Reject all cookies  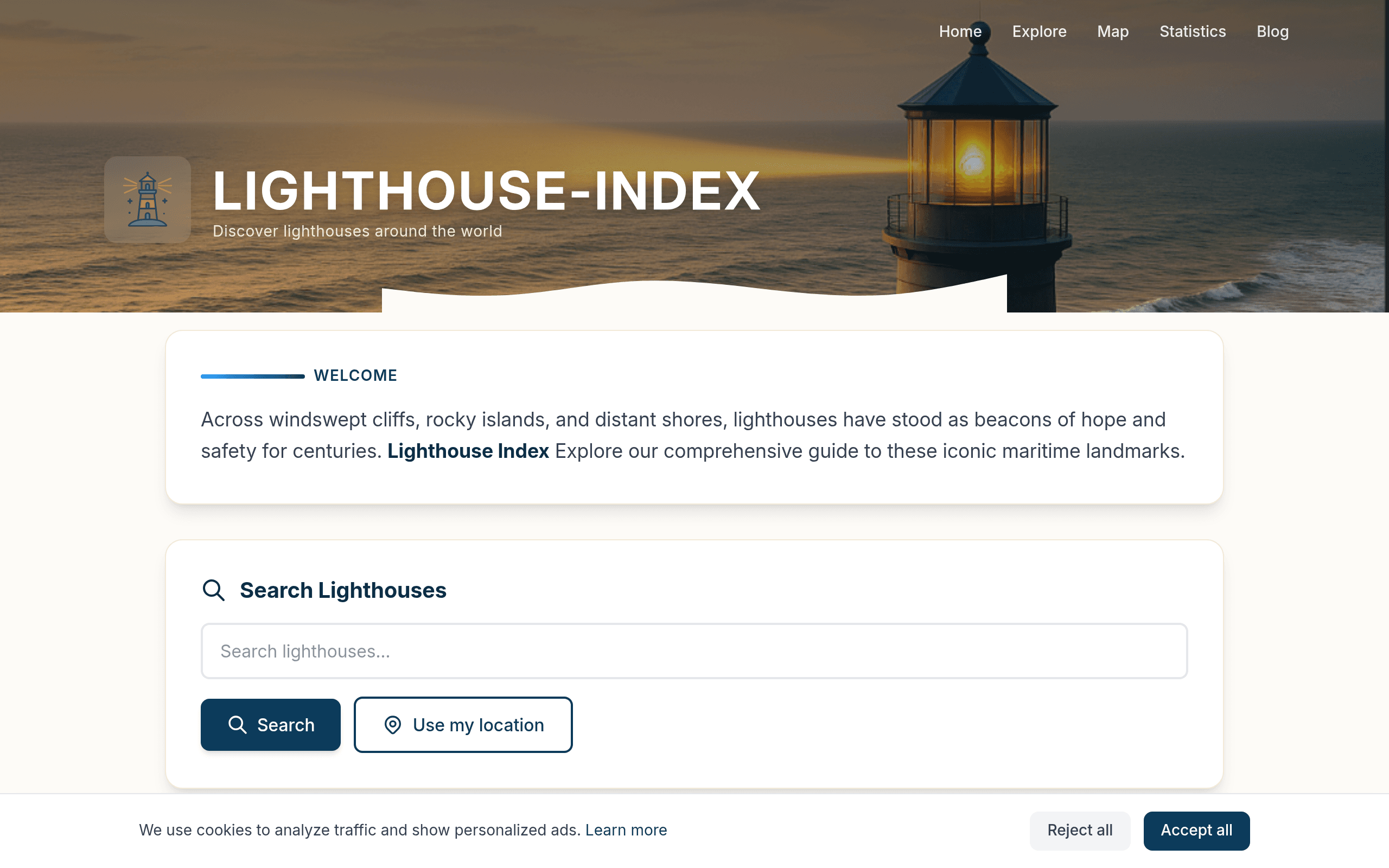point(1079,830)
